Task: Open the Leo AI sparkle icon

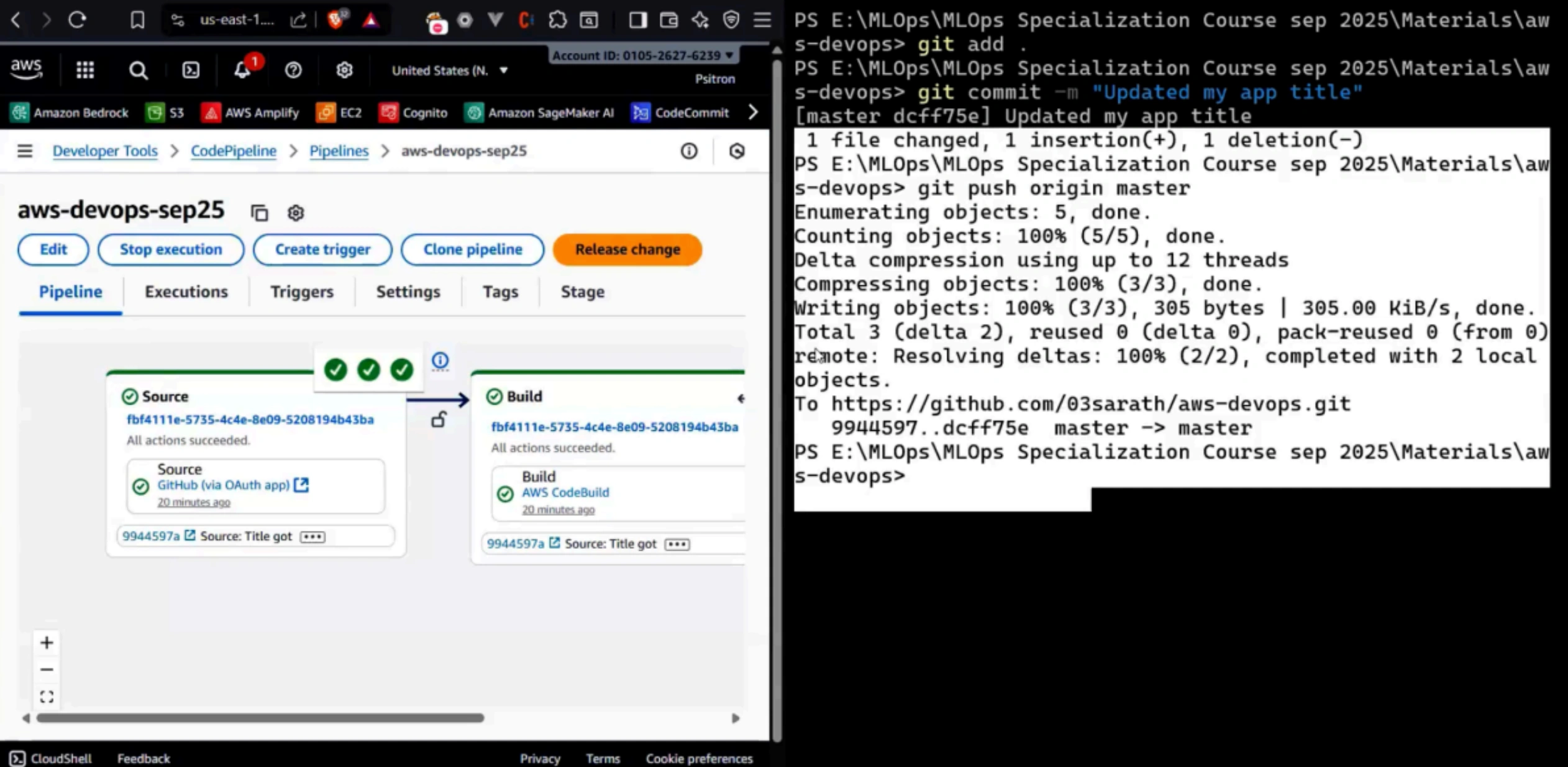Action: 700,21
